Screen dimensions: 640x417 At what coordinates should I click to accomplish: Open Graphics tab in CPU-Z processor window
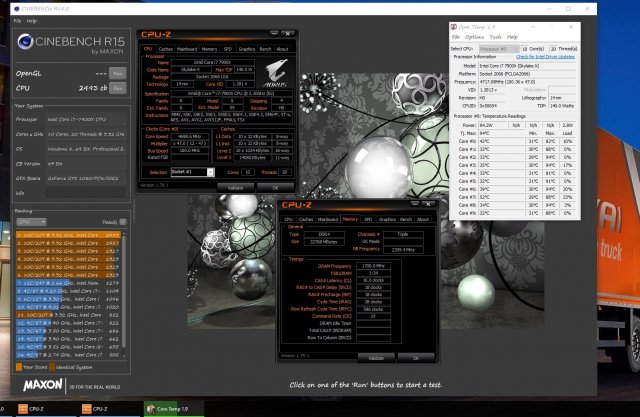tap(247, 49)
